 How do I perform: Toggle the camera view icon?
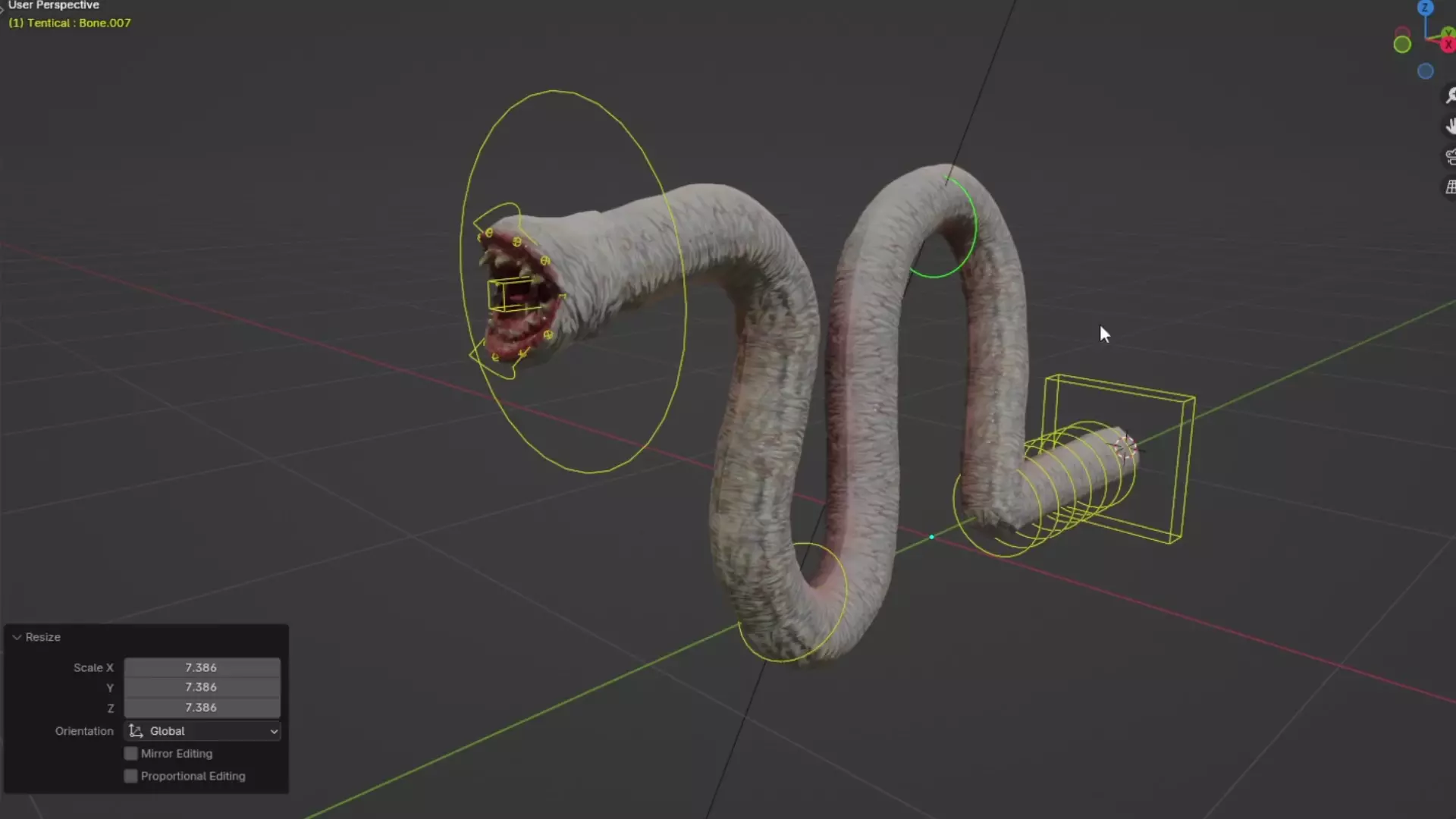(1450, 157)
